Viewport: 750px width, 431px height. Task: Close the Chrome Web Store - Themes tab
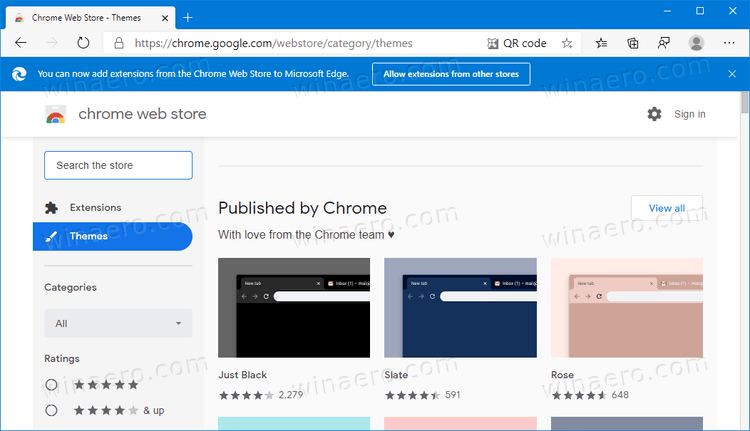(165, 18)
